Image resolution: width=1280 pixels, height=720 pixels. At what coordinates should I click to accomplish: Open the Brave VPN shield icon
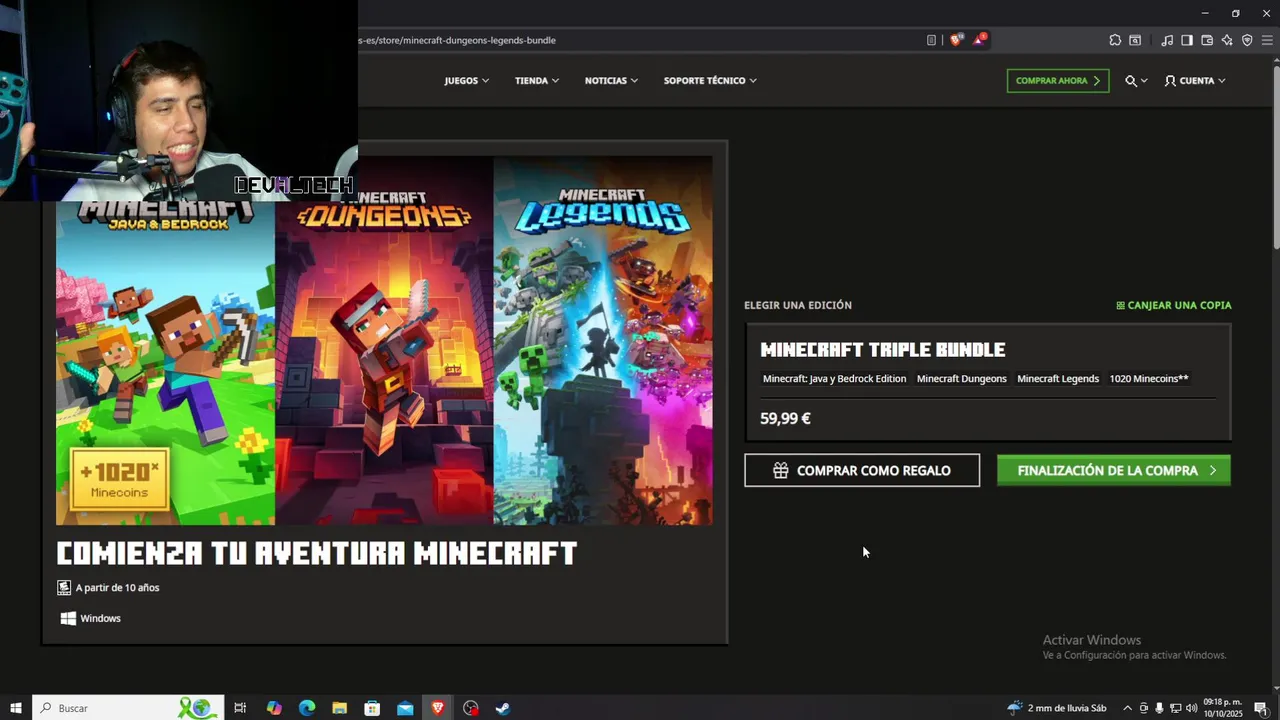(1247, 40)
